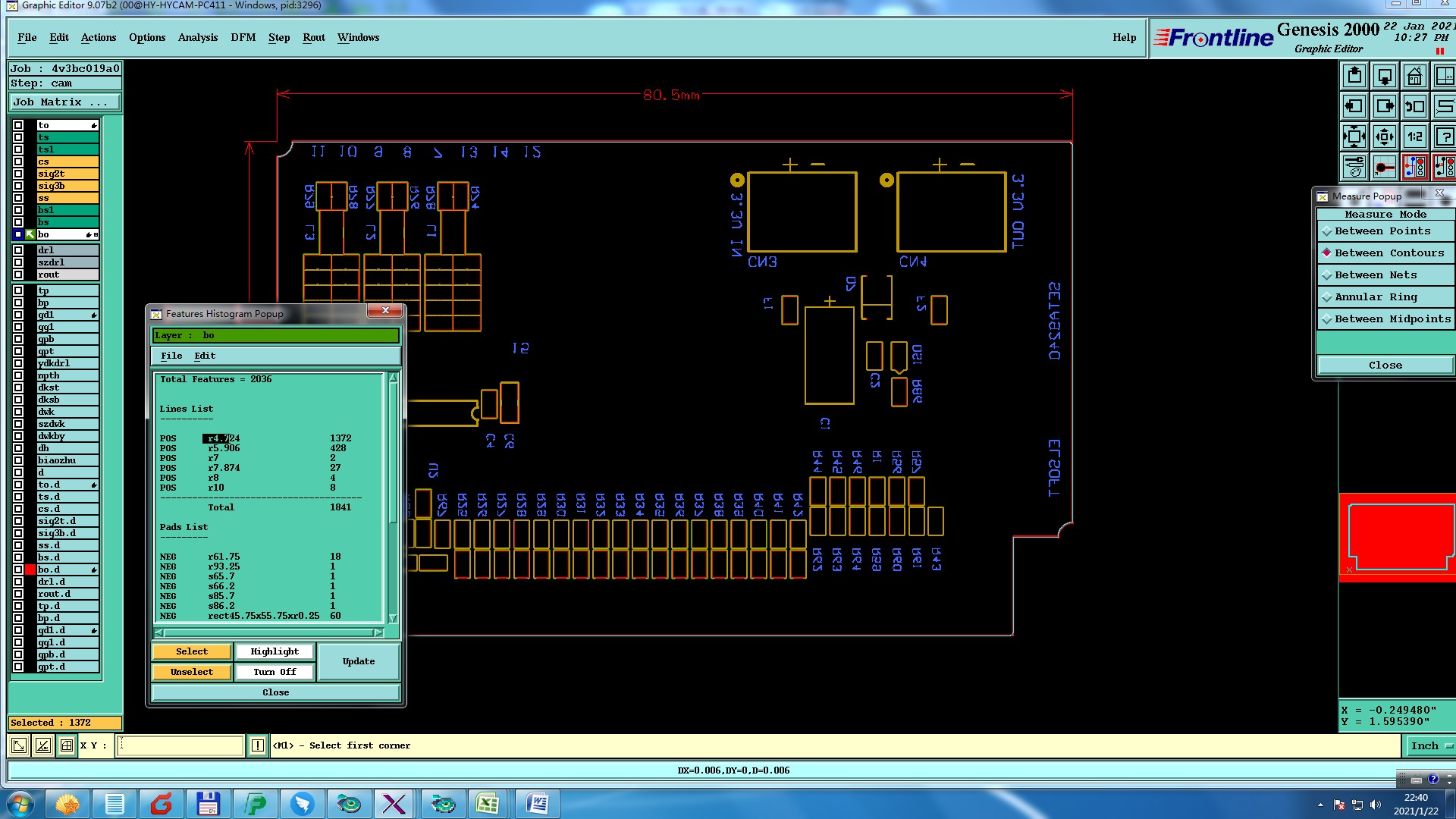Open the blue floppy disk taskbar icon

pos(208,804)
